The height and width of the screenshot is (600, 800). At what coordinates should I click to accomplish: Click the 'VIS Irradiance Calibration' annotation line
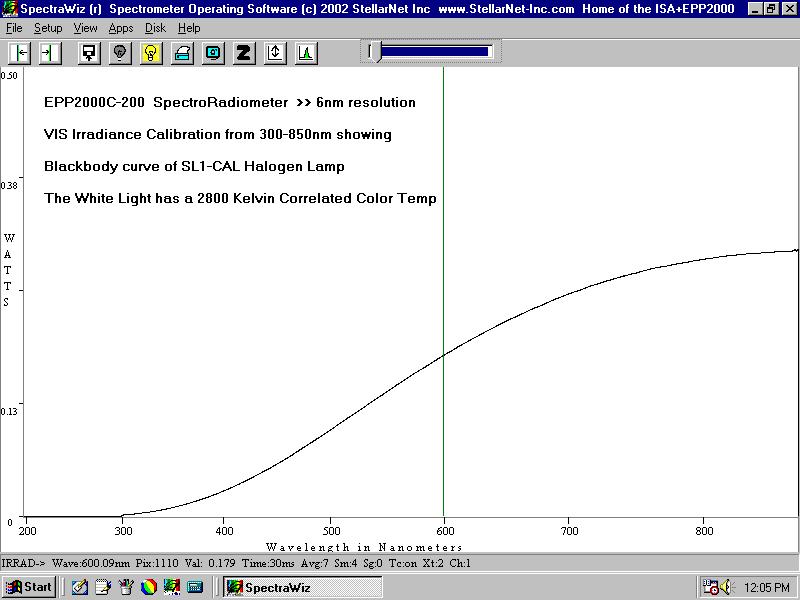218,135
